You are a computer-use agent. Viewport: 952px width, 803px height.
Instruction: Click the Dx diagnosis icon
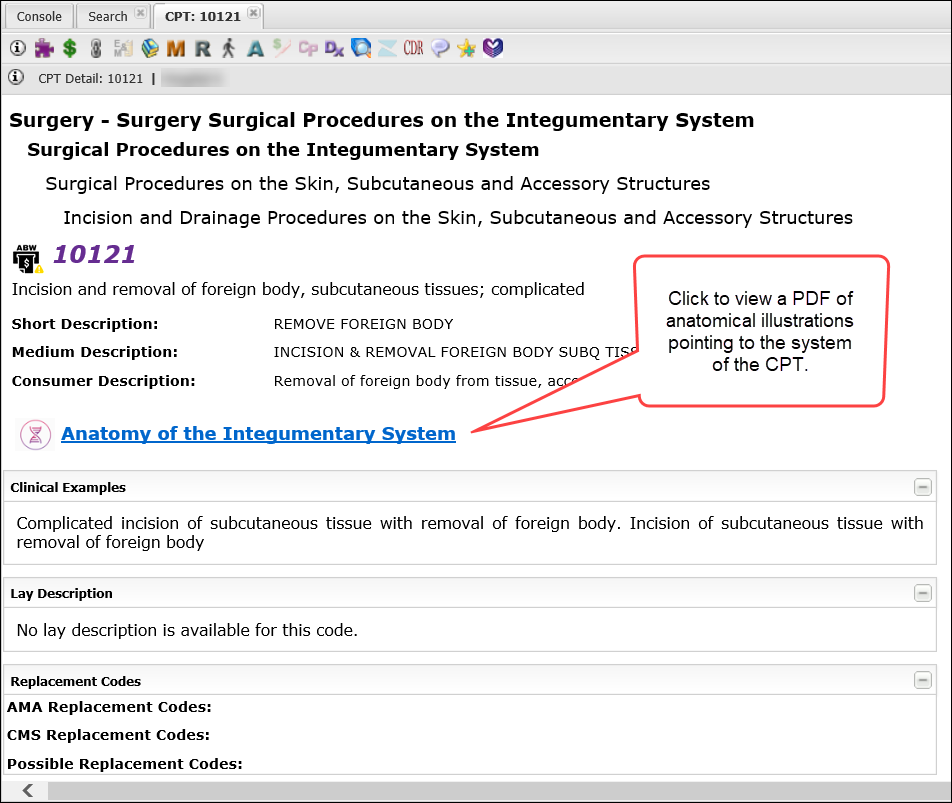tap(334, 47)
